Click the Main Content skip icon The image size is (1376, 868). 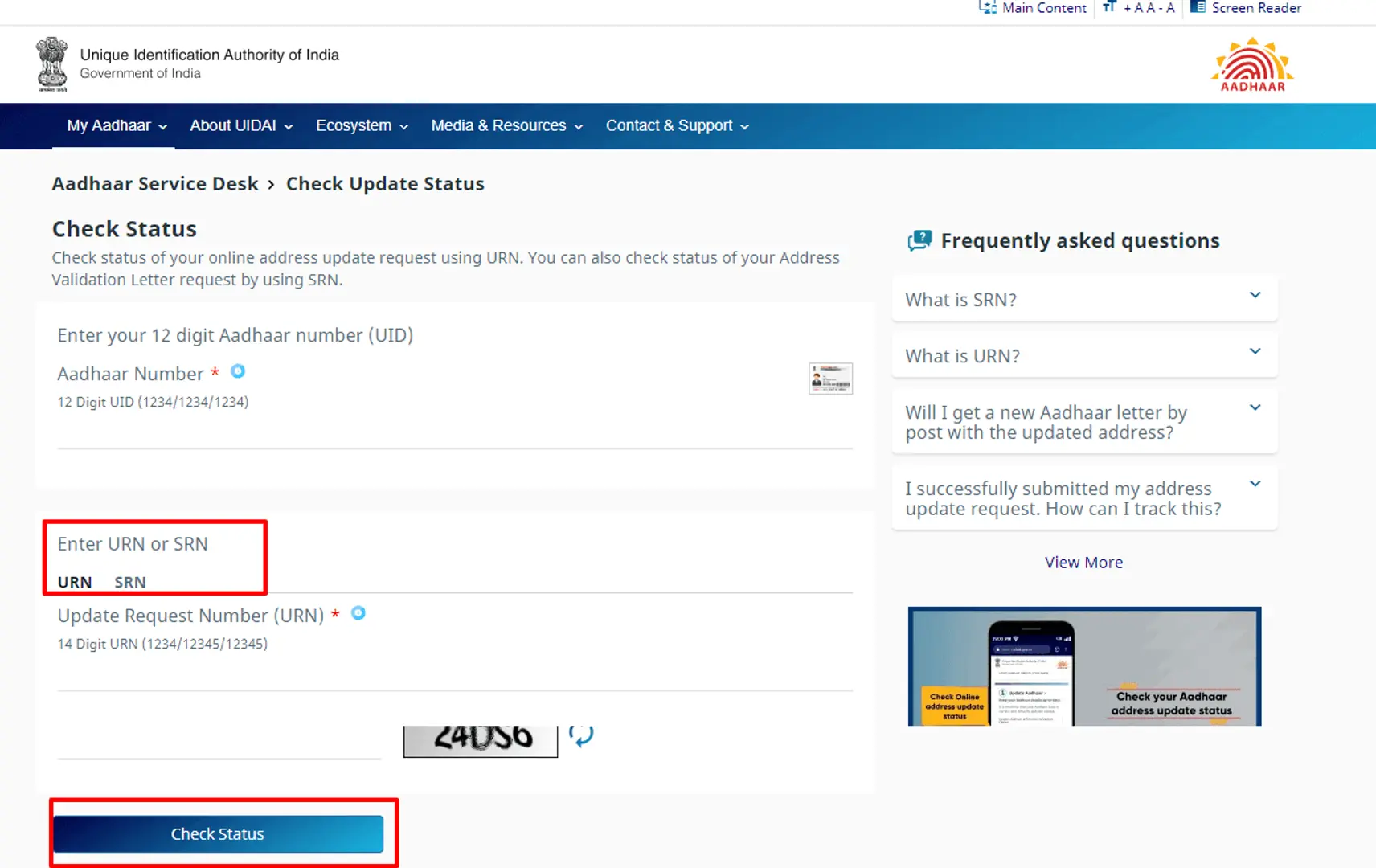[987, 7]
